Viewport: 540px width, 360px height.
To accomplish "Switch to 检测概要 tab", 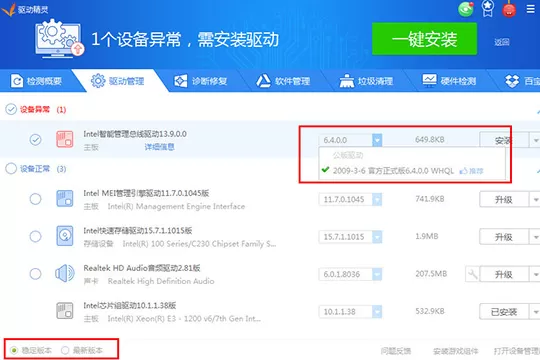I will click(37, 81).
